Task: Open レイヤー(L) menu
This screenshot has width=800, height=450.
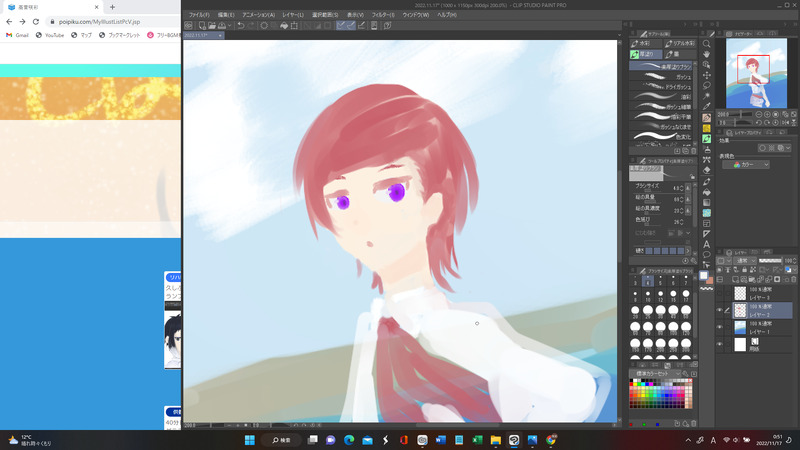Action: (x=293, y=15)
